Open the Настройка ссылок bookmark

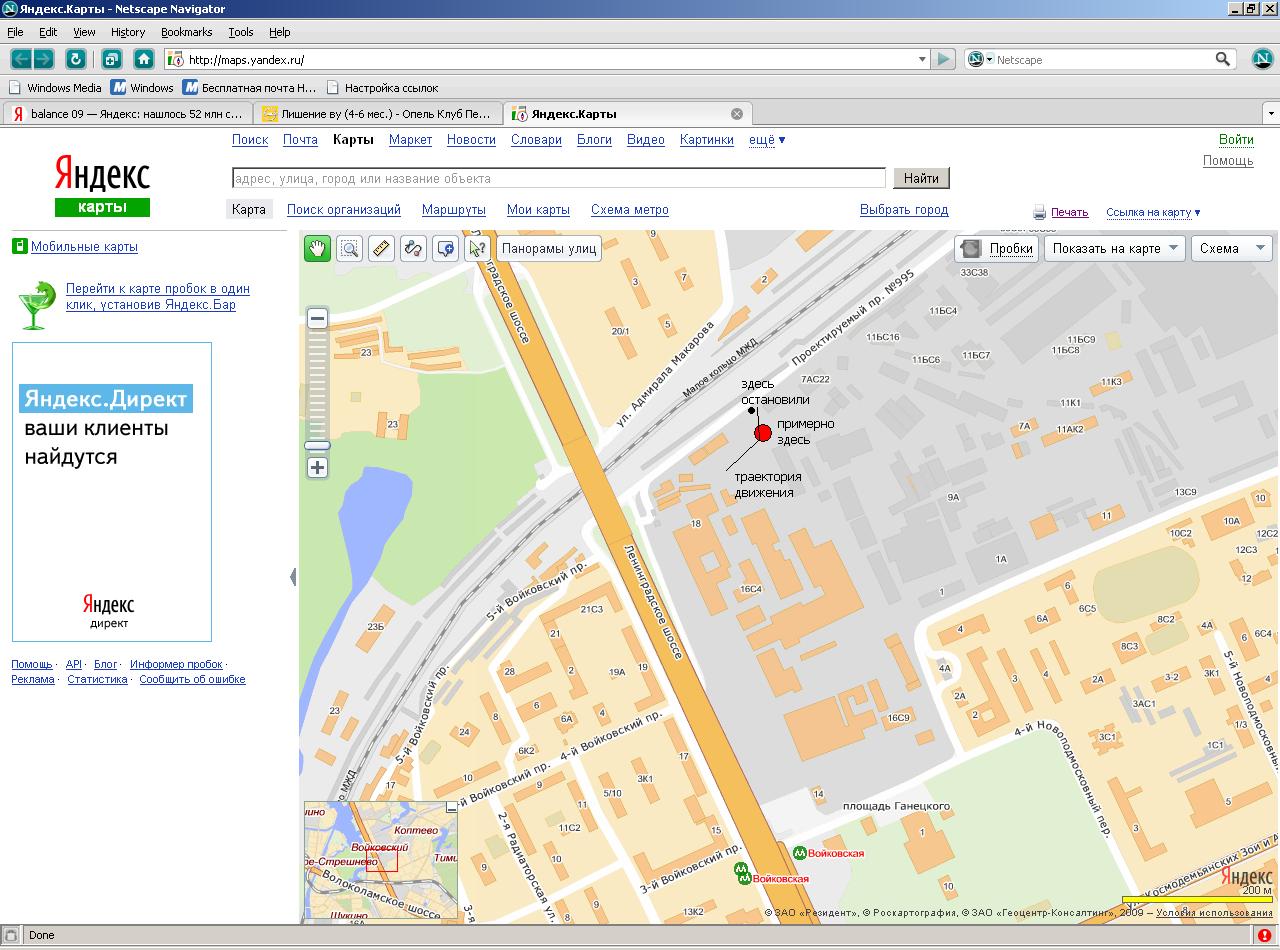383,88
